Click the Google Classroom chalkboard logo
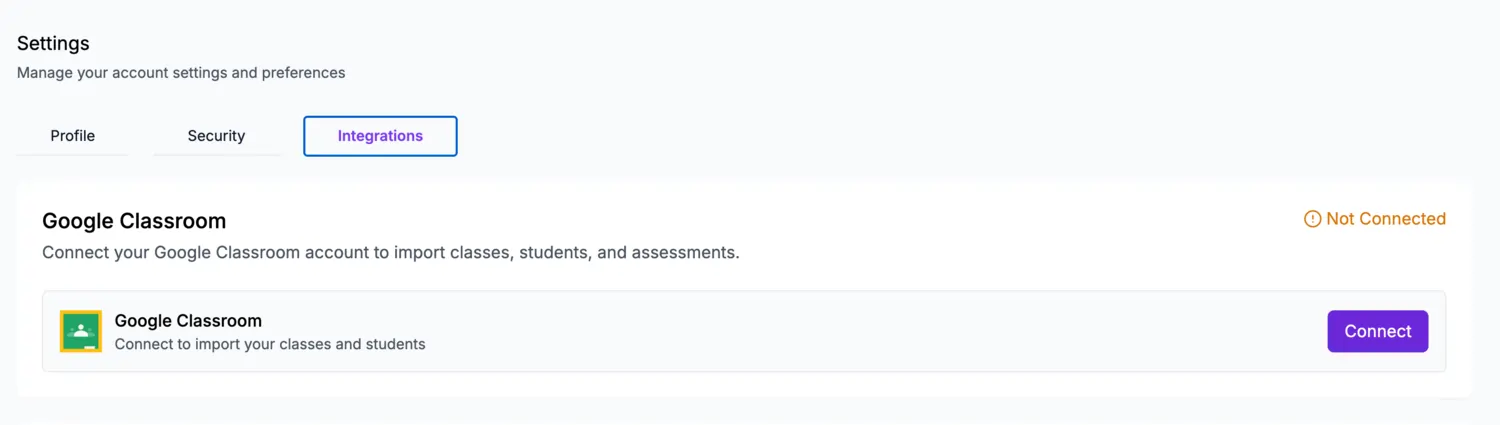Viewport: 1500px width, 425px height. (81, 331)
